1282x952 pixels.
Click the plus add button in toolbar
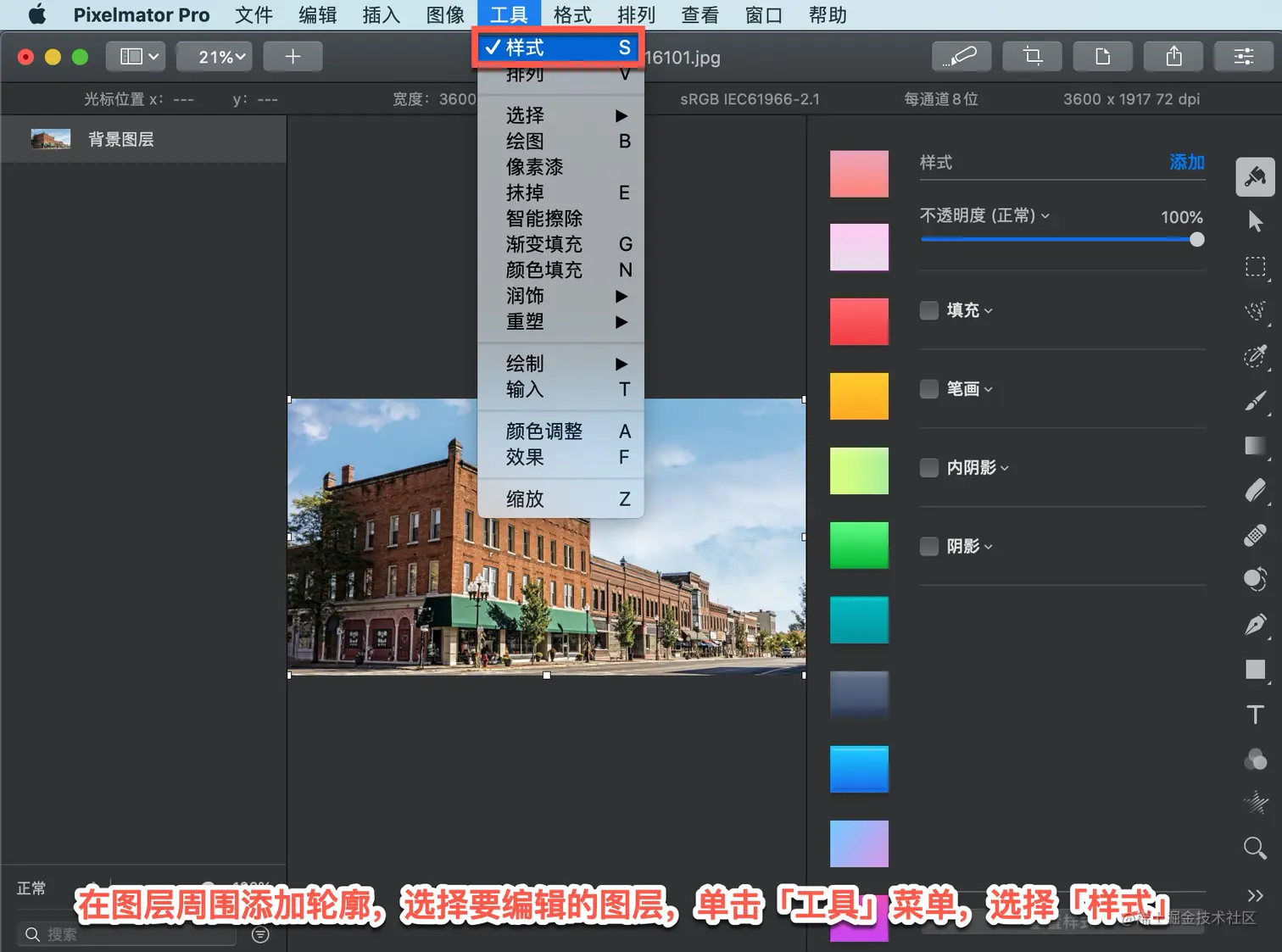tap(293, 57)
